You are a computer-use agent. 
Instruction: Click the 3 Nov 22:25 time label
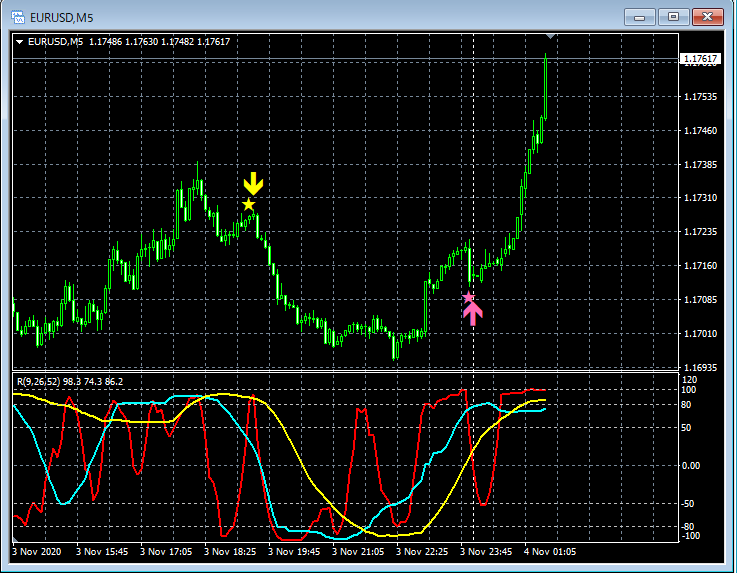click(x=422, y=552)
